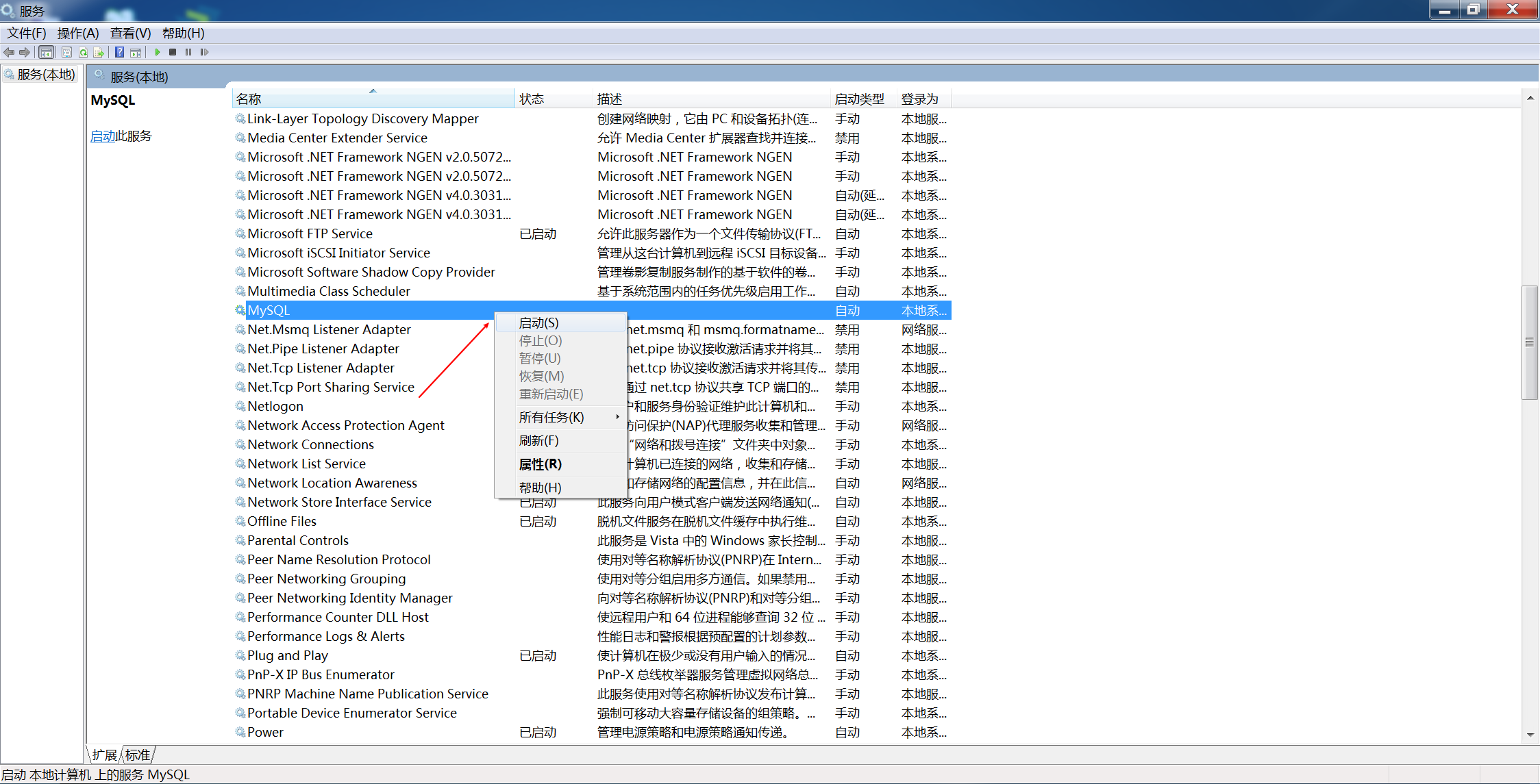
Task: Choose 启动(S) in the context menu
Action: [x=538, y=323]
